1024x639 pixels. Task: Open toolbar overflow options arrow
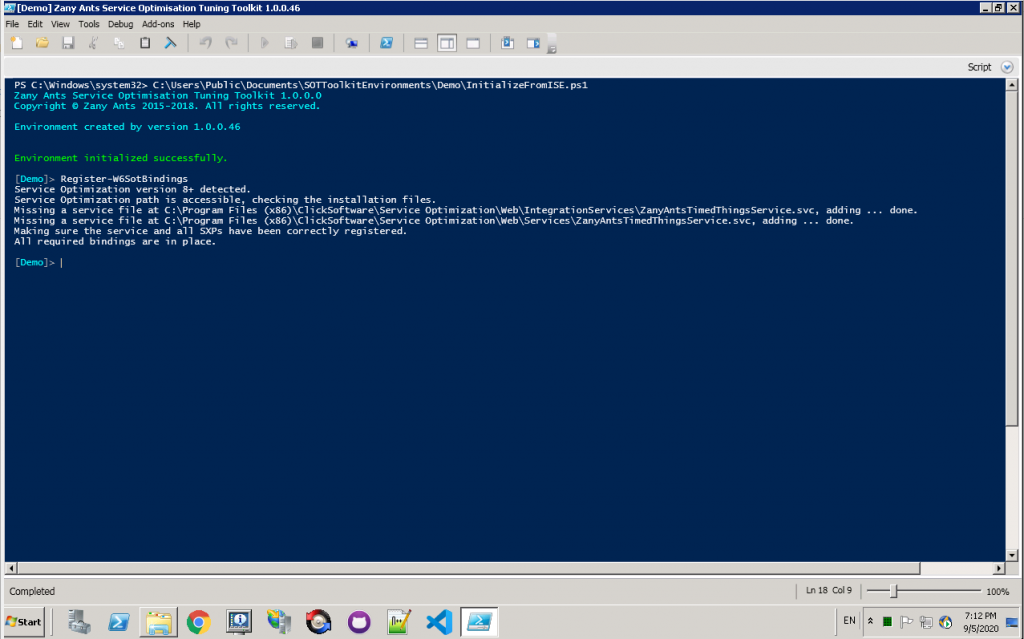tap(552, 48)
